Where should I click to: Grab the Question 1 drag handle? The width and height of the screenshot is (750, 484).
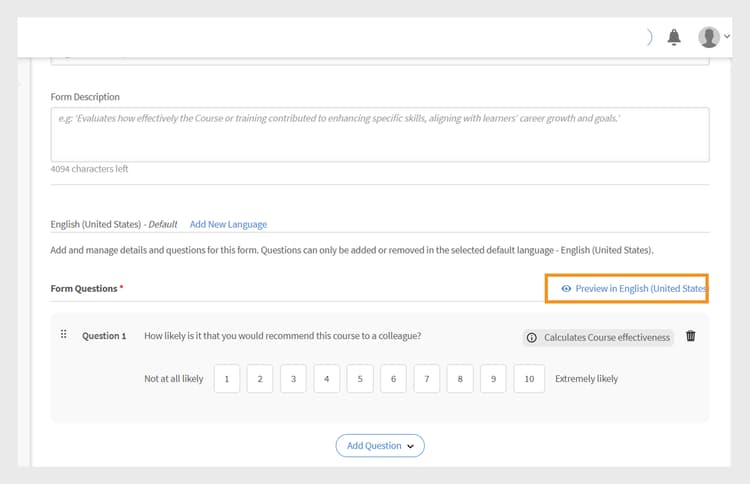click(64, 335)
